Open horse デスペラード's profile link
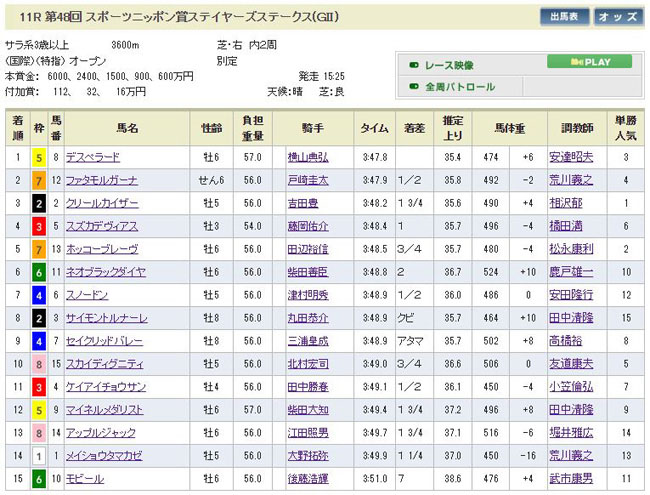Viewport: 650px width, 495px height. coord(94,157)
